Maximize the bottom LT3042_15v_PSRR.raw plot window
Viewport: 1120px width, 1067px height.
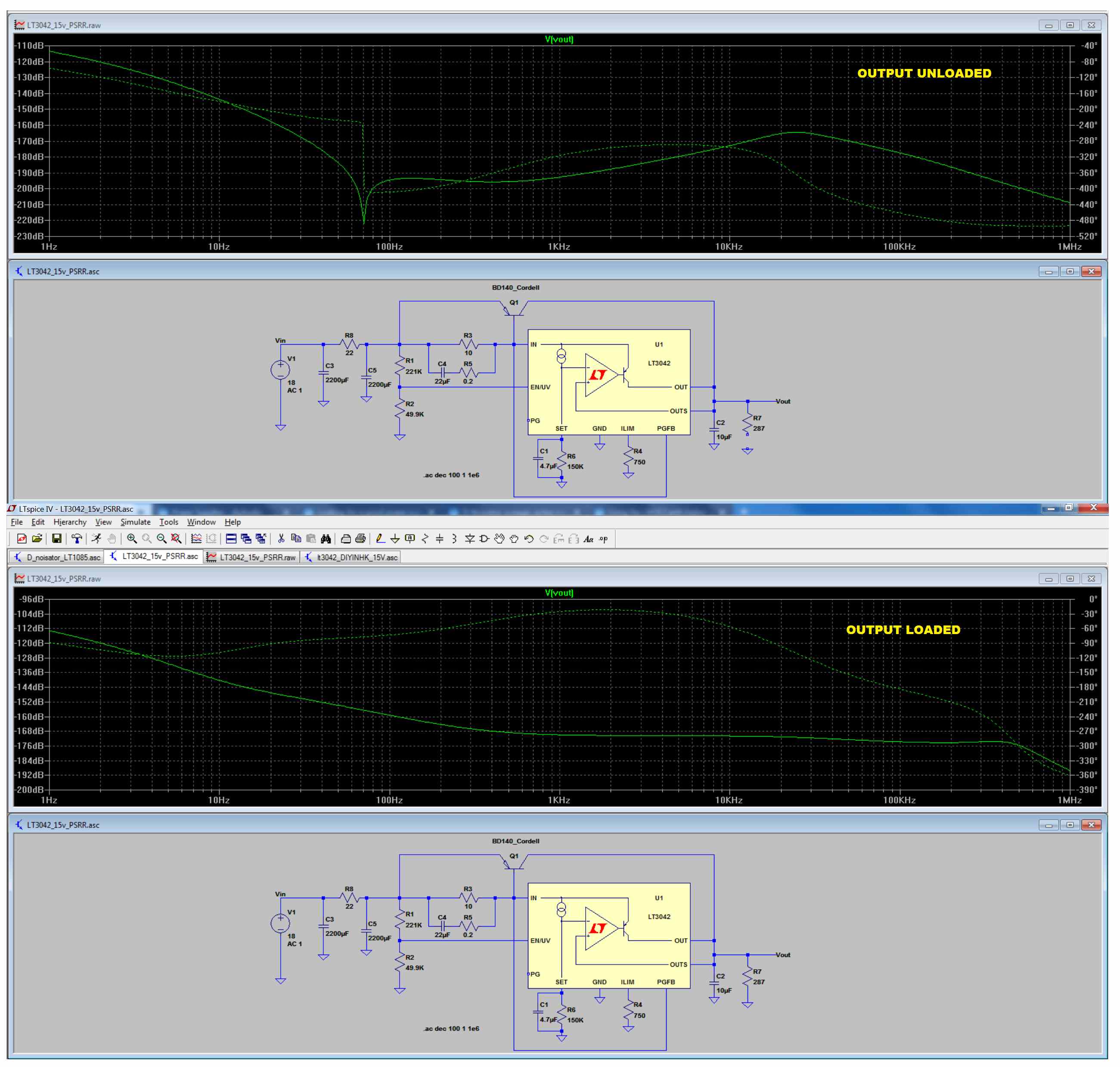click(x=1070, y=579)
